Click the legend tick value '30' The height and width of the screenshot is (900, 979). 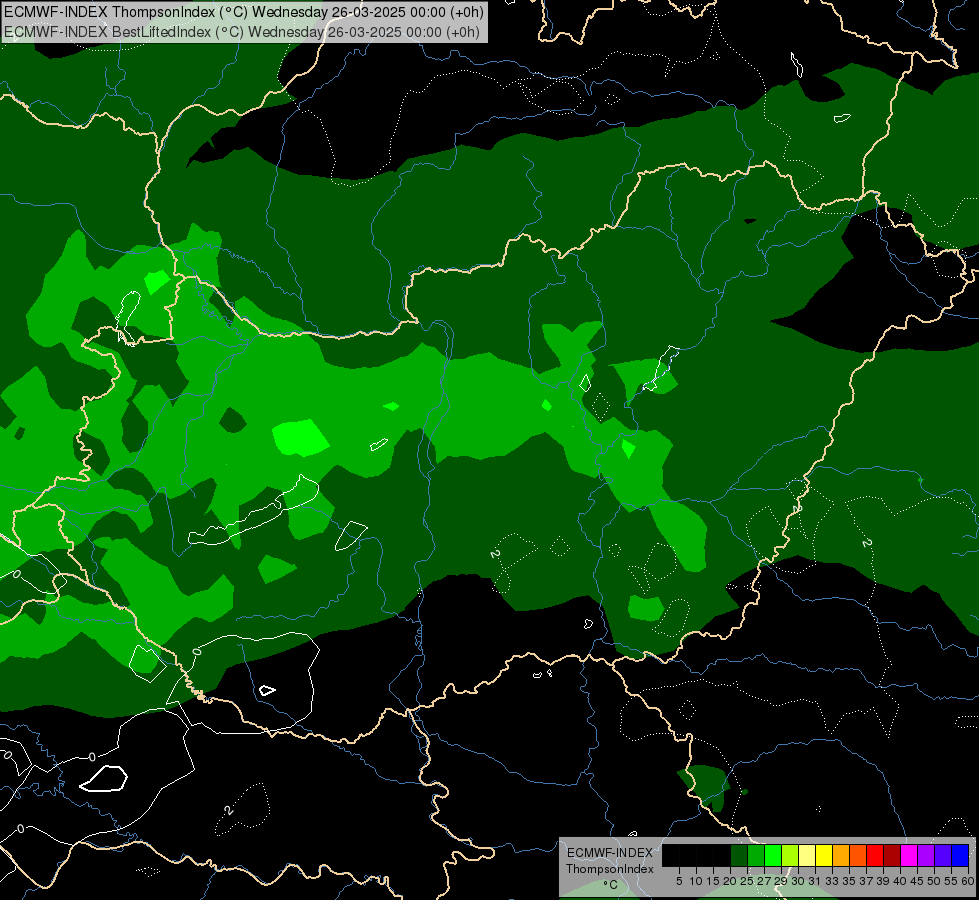tap(799, 881)
